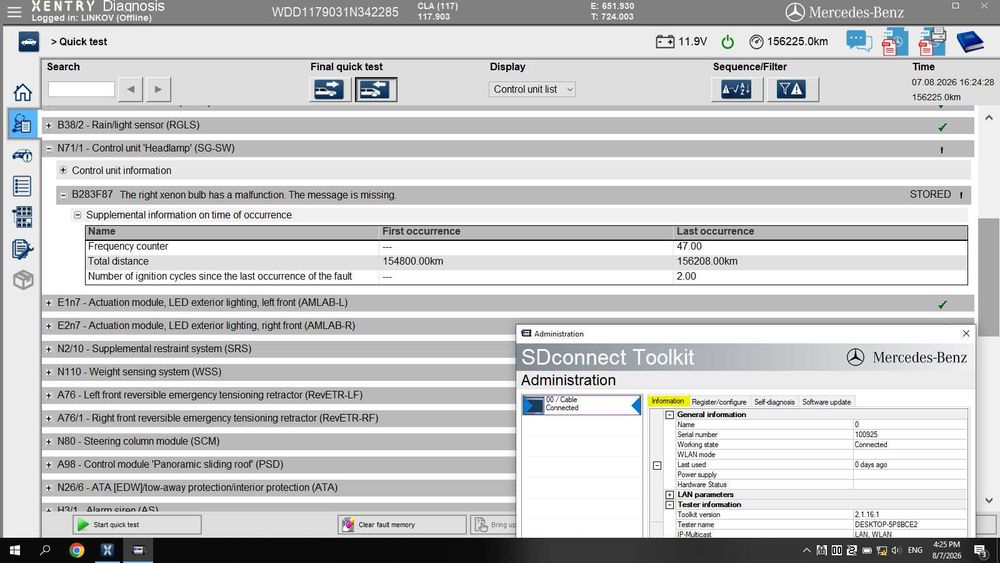Image resolution: width=1000 pixels, height=563 pixels.
Task: Expand Control unit information node
Action: point(63,170)
